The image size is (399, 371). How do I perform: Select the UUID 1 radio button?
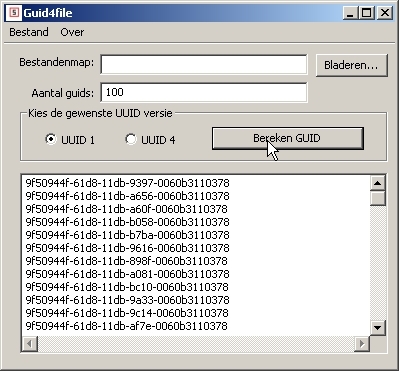pos(70,139)
